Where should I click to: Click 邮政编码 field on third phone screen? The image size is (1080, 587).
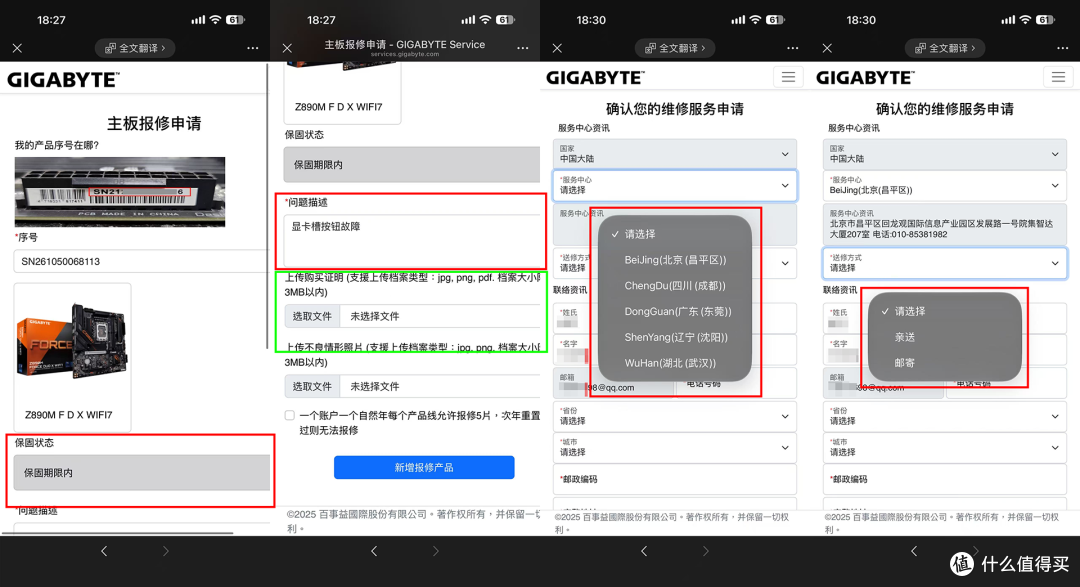coord(675,480)
